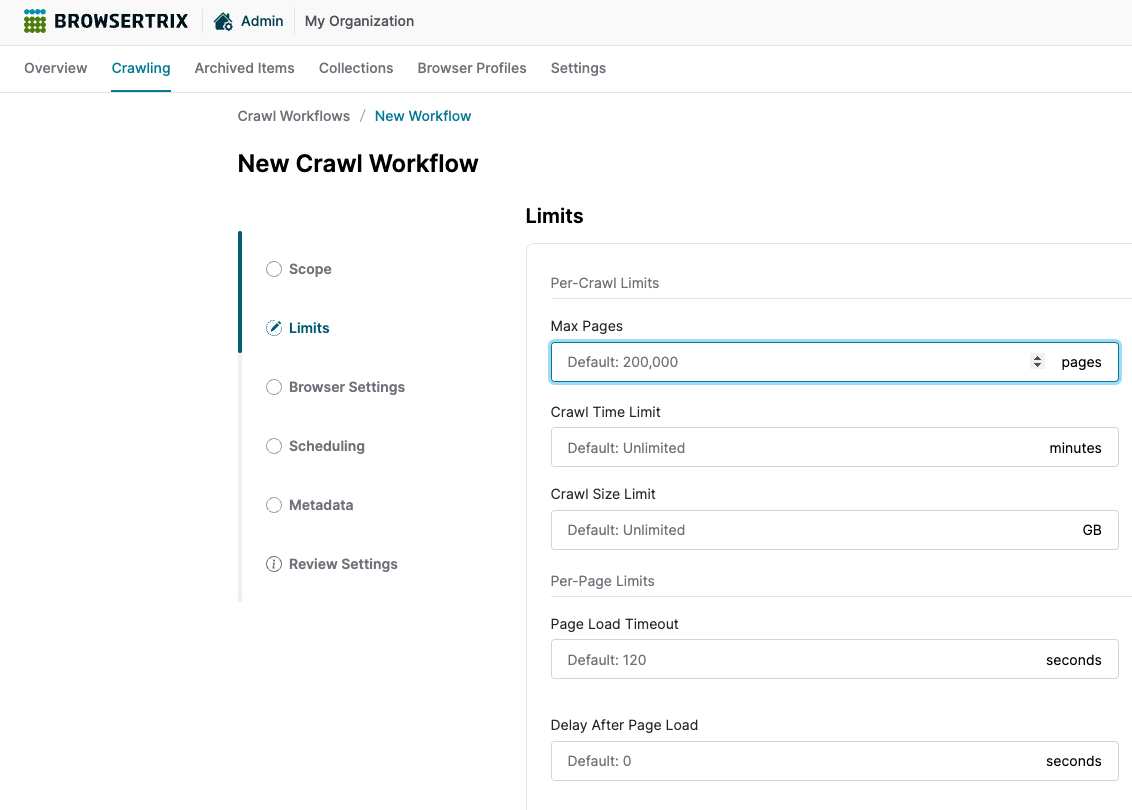Focus the Max Pages input field

click(835, 362)
